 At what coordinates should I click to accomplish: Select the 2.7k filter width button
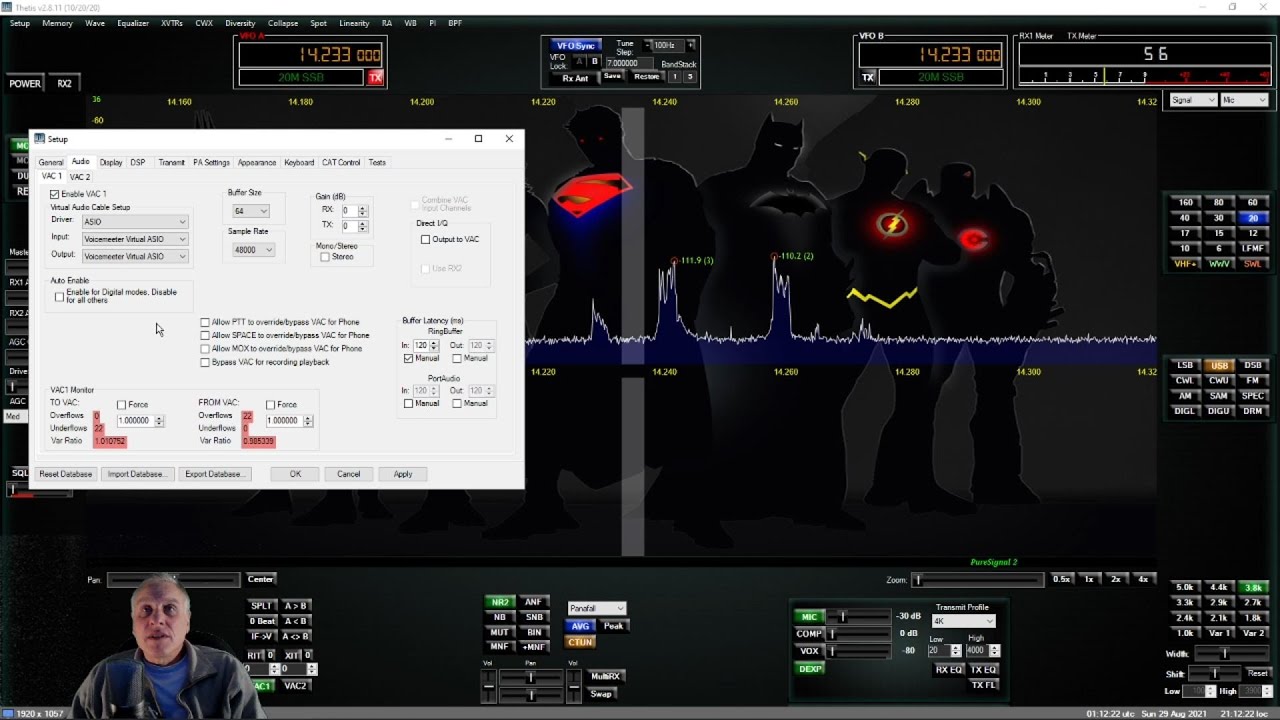(x=1252, y=603)
